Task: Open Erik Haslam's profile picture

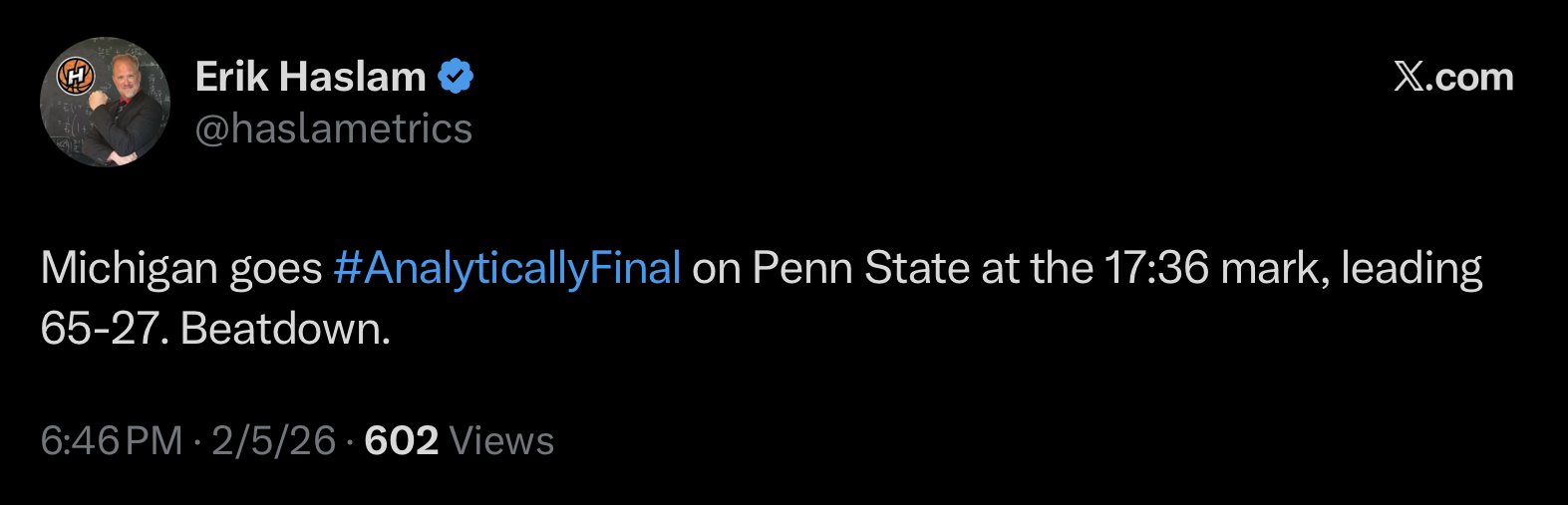Action: 106,103
